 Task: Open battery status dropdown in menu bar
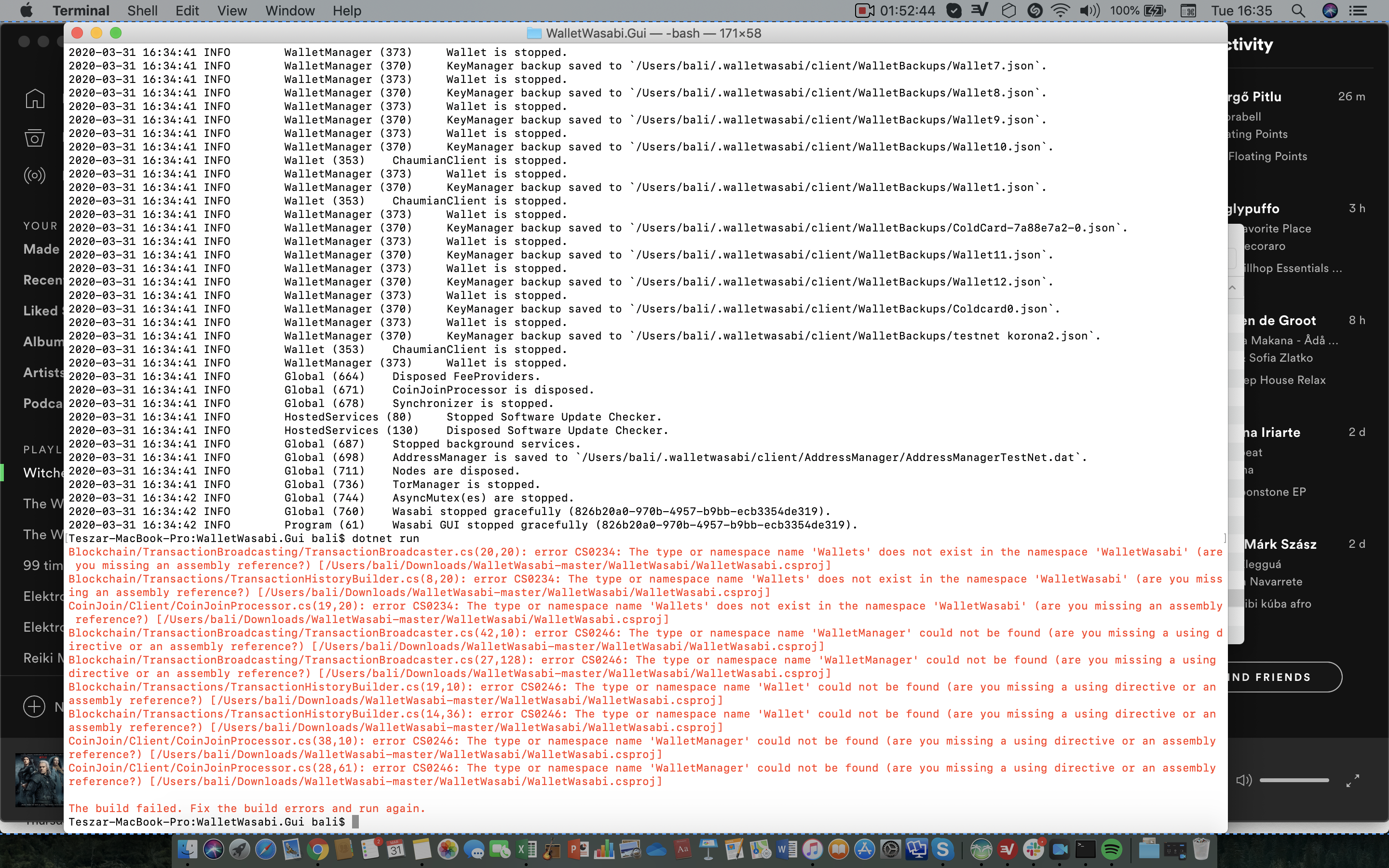[1155, 10]
